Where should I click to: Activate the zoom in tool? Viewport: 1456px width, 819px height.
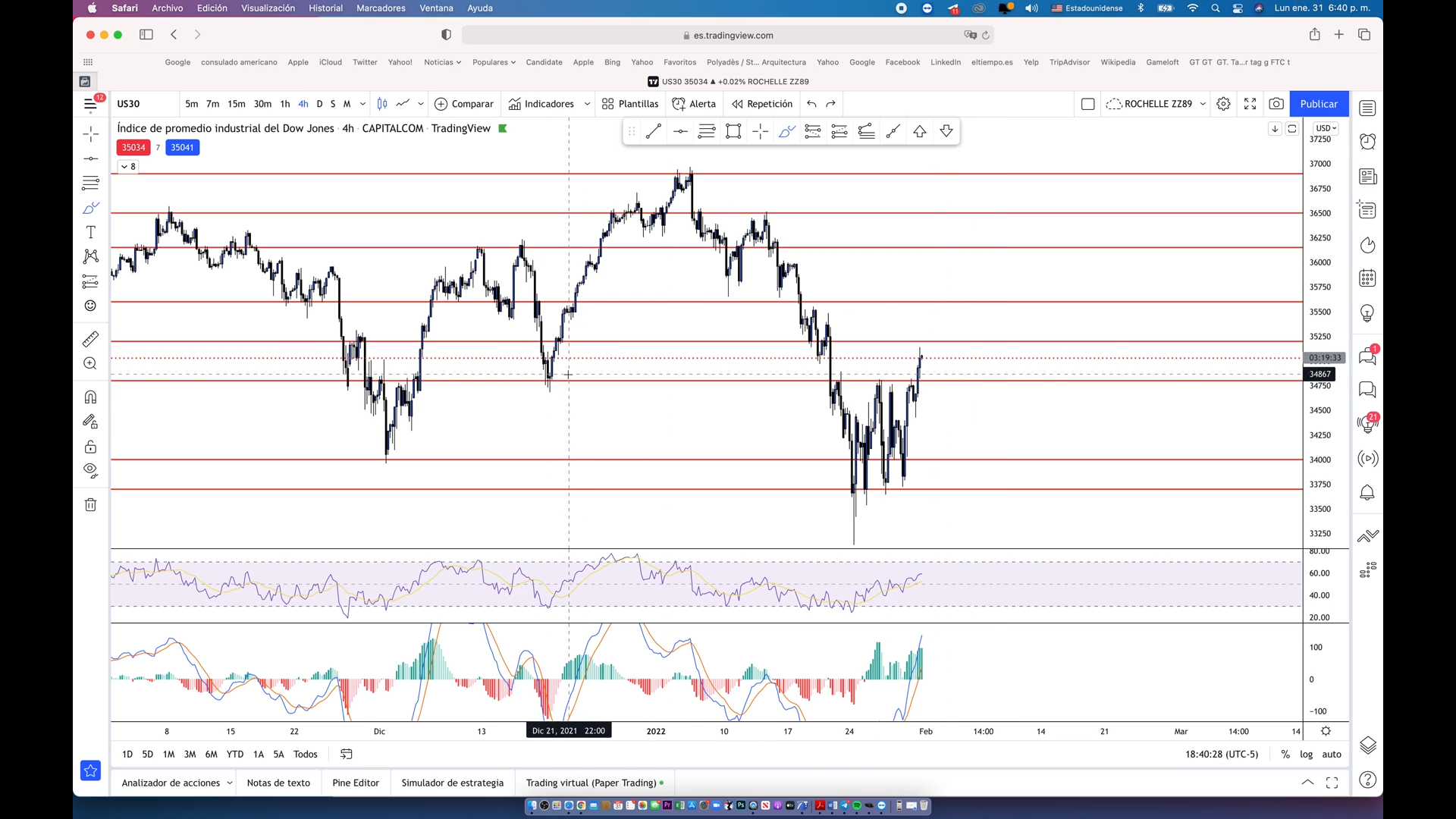click(x=91, y=363)
